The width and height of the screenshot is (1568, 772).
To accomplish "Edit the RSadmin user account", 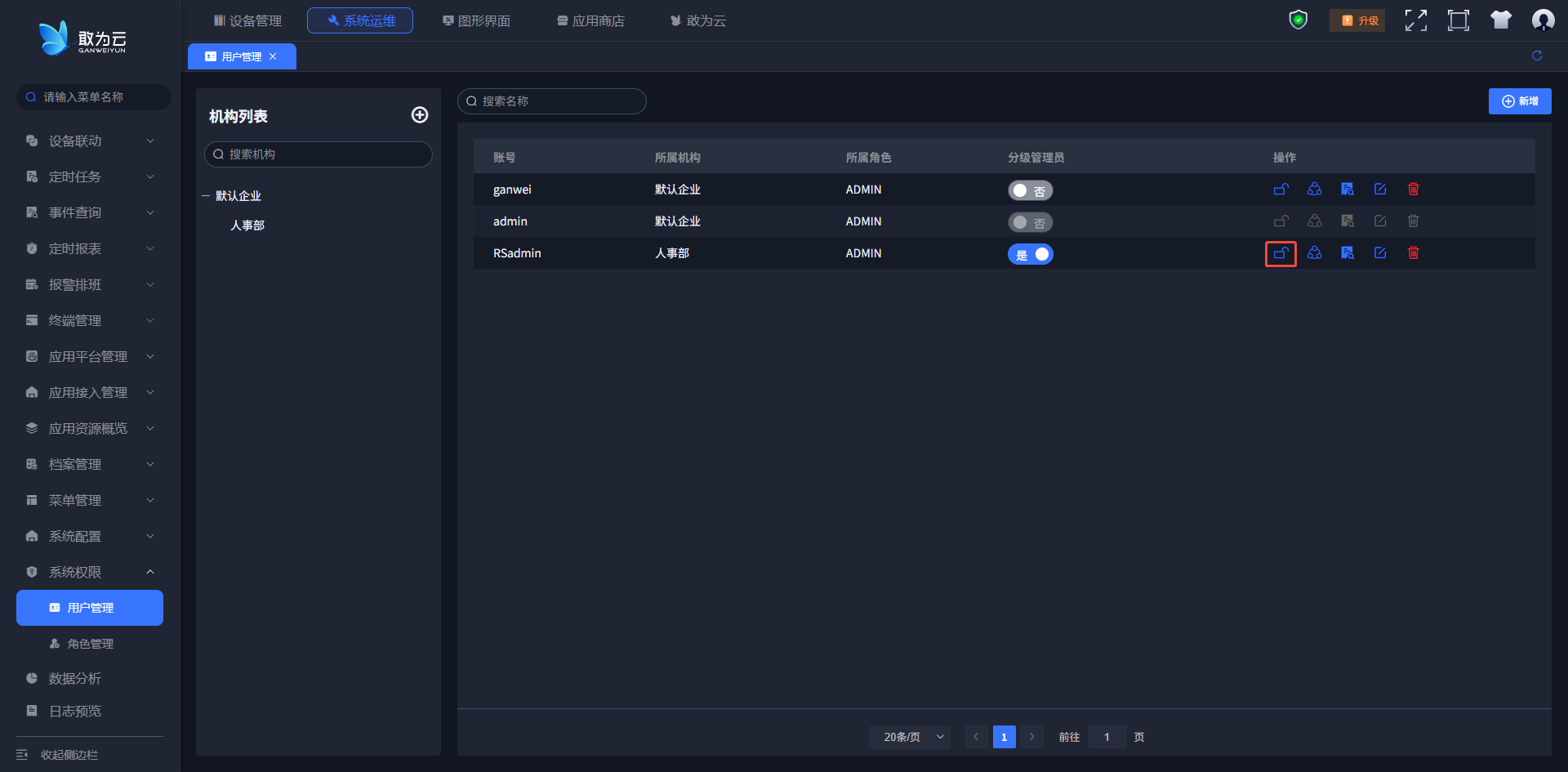I will point(1380,253).
